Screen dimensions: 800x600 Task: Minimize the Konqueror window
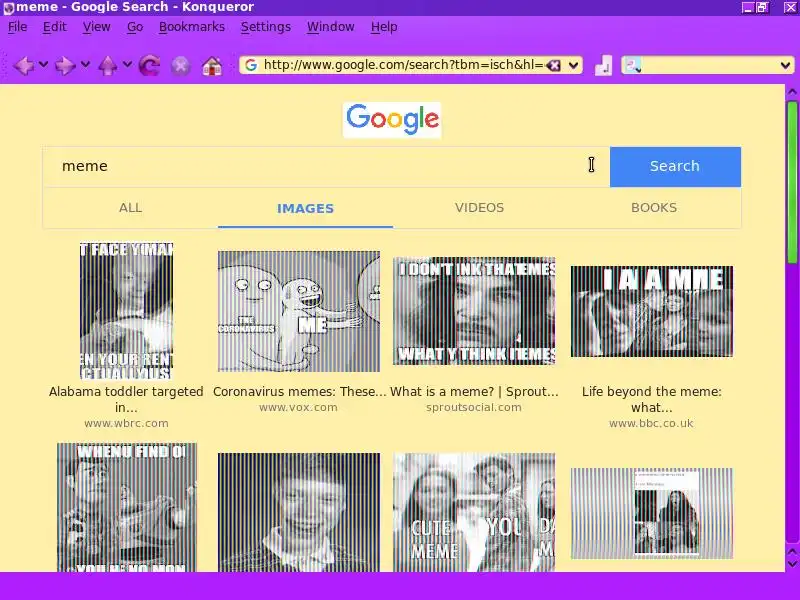pyautogui.click(x=747, y=8)
